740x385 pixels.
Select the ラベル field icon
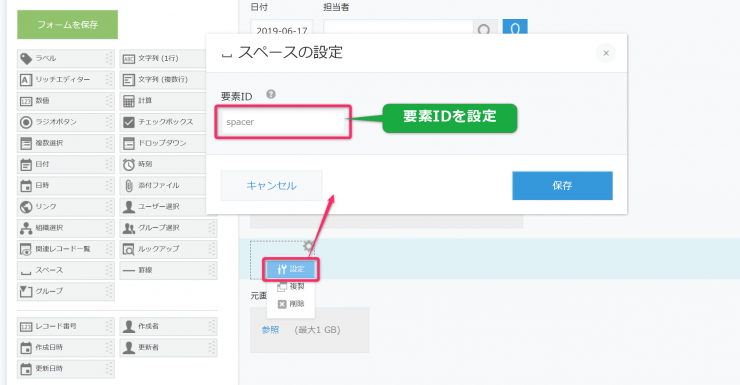26,59
